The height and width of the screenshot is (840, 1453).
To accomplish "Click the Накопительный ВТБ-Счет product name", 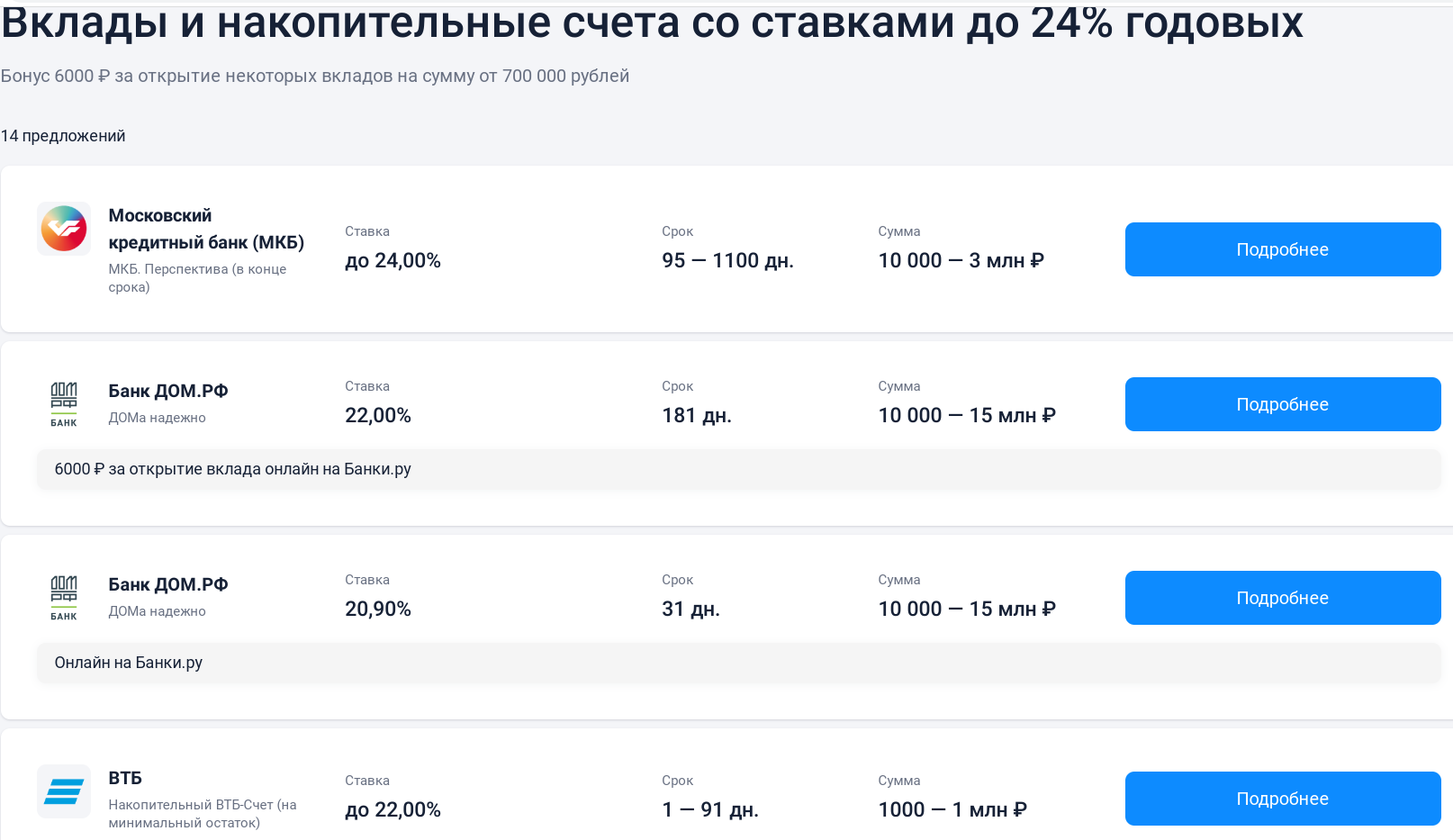I will [x=201, y=813].
